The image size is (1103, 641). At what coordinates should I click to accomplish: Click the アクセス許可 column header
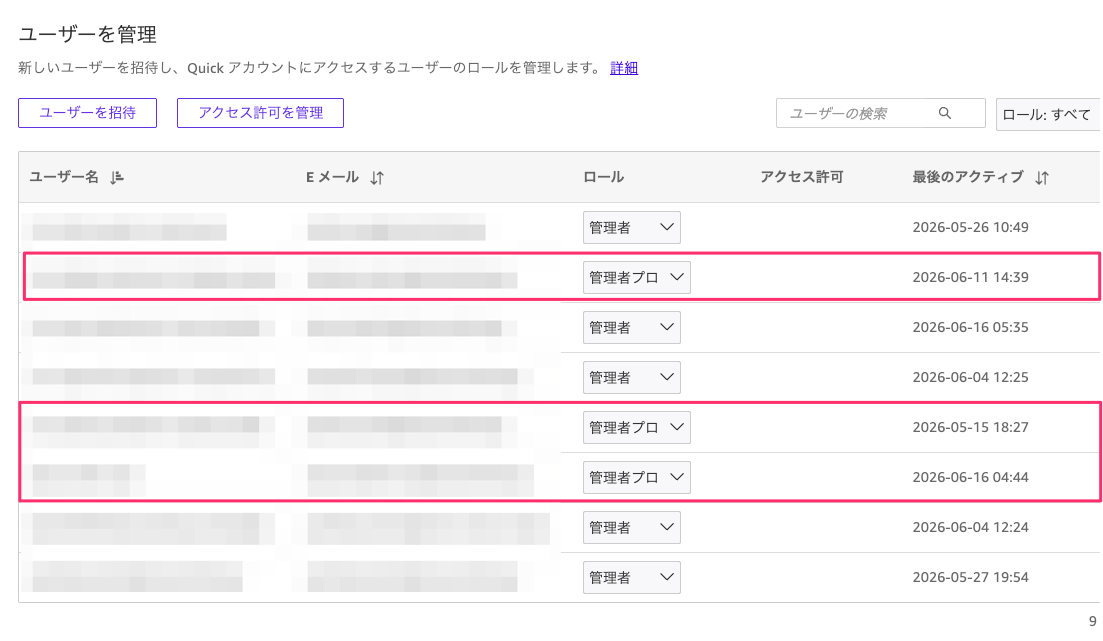tap(801, 177)
